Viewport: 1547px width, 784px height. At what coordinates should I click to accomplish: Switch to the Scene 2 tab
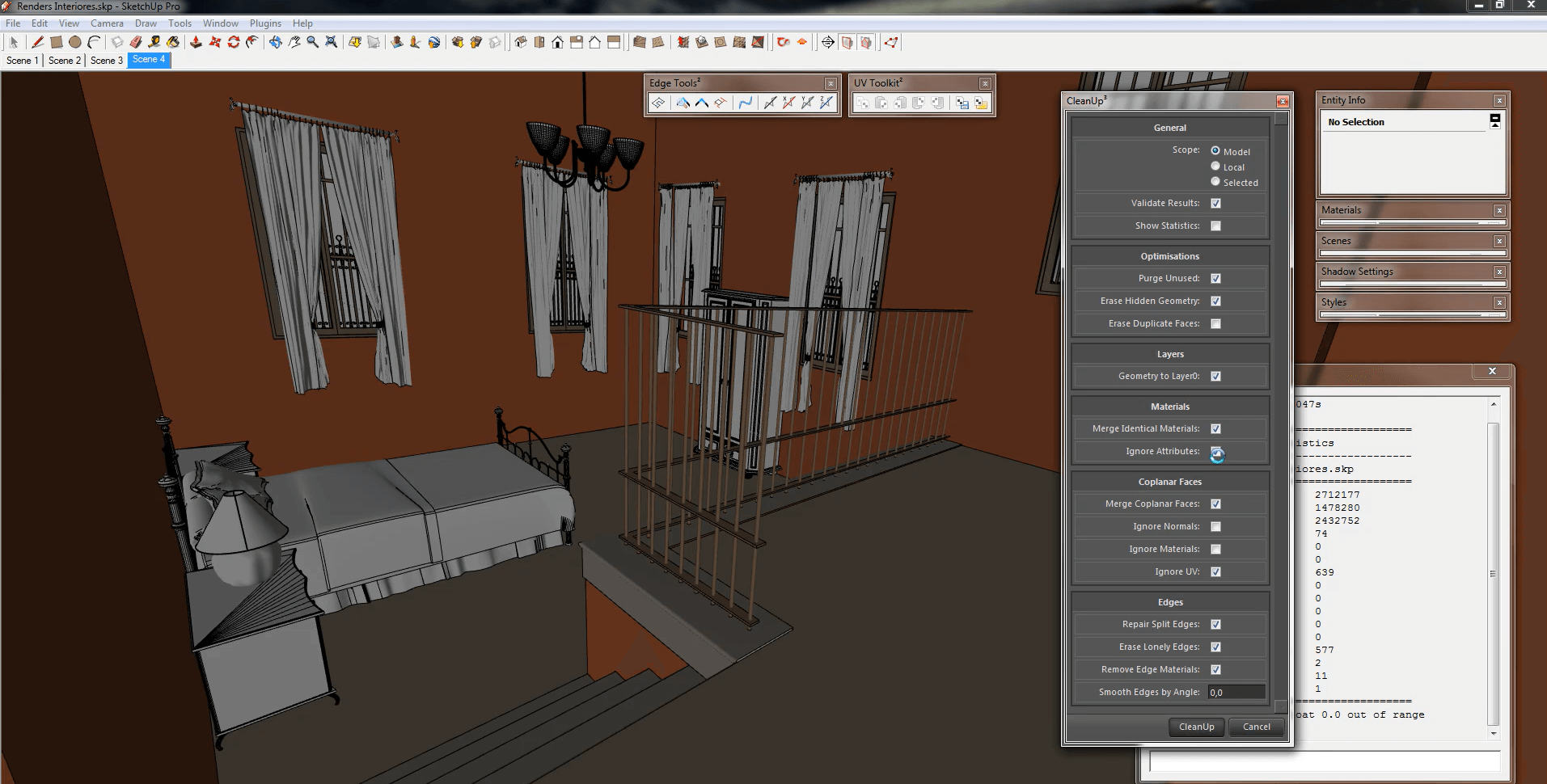pyautogui.click(x=65, y=61)
